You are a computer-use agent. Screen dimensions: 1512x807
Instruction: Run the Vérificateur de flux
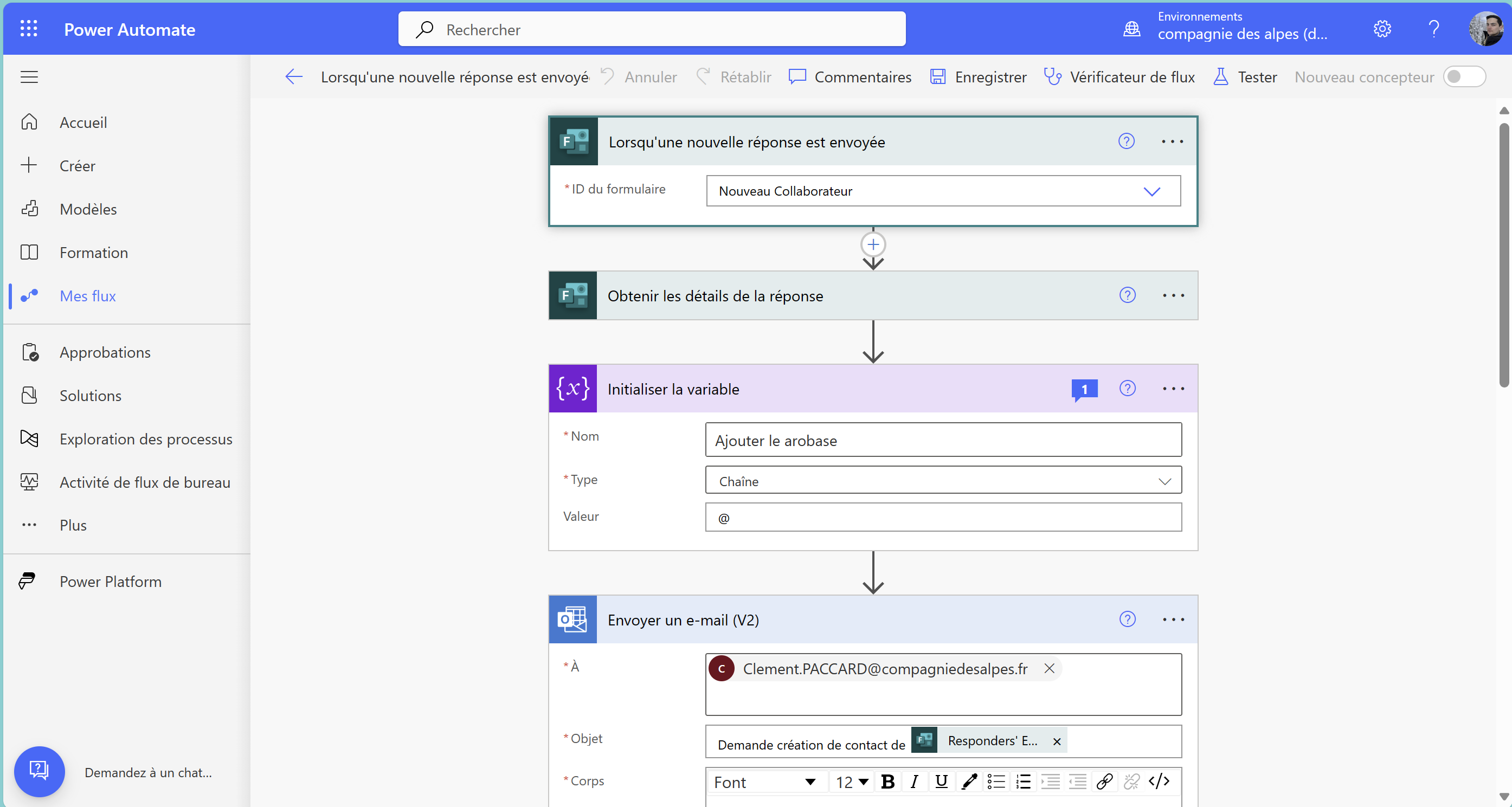point(1119,77)
